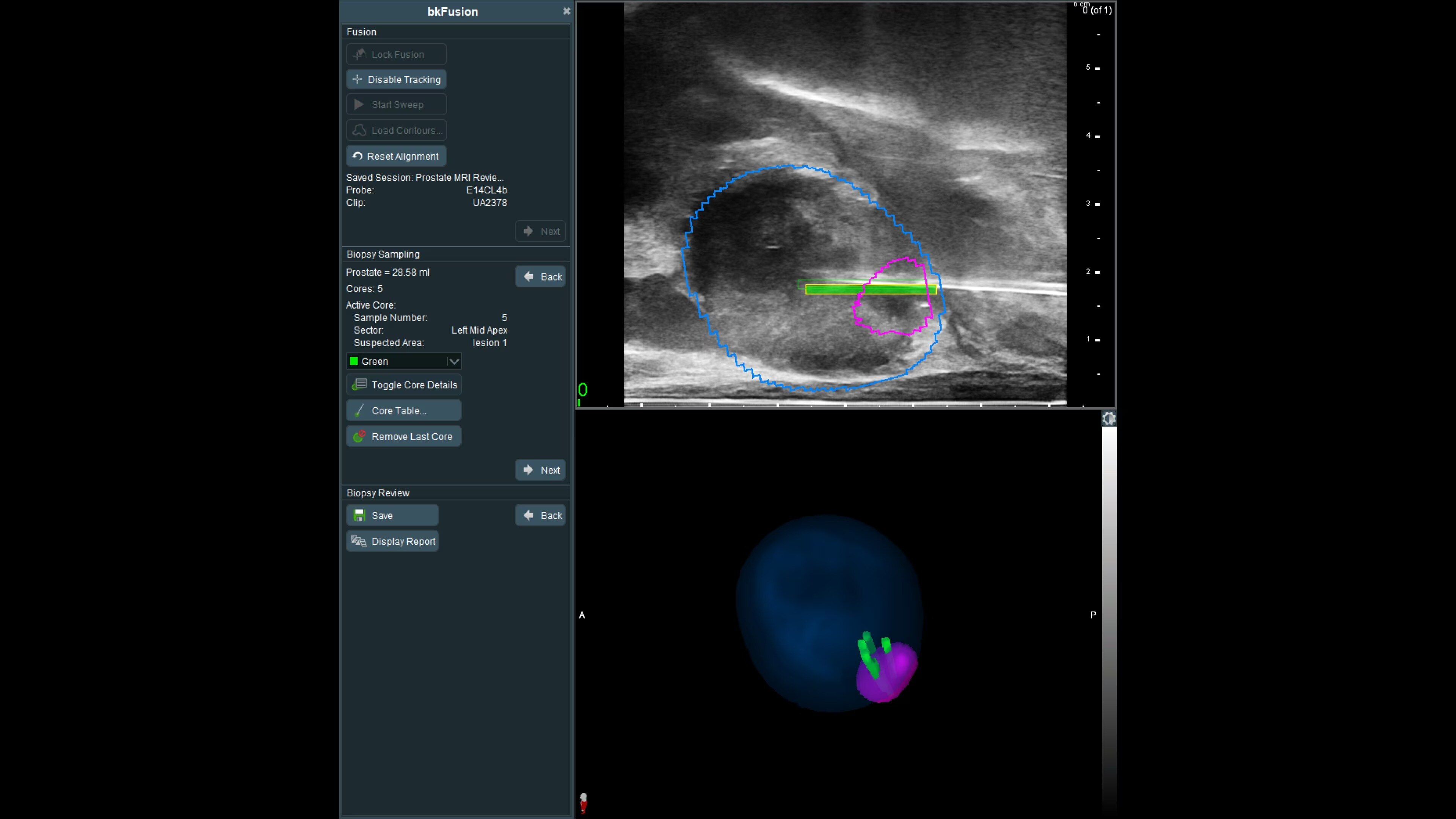Click the Remove Last Core icon
1456x819 pixels.
point(359,436)
